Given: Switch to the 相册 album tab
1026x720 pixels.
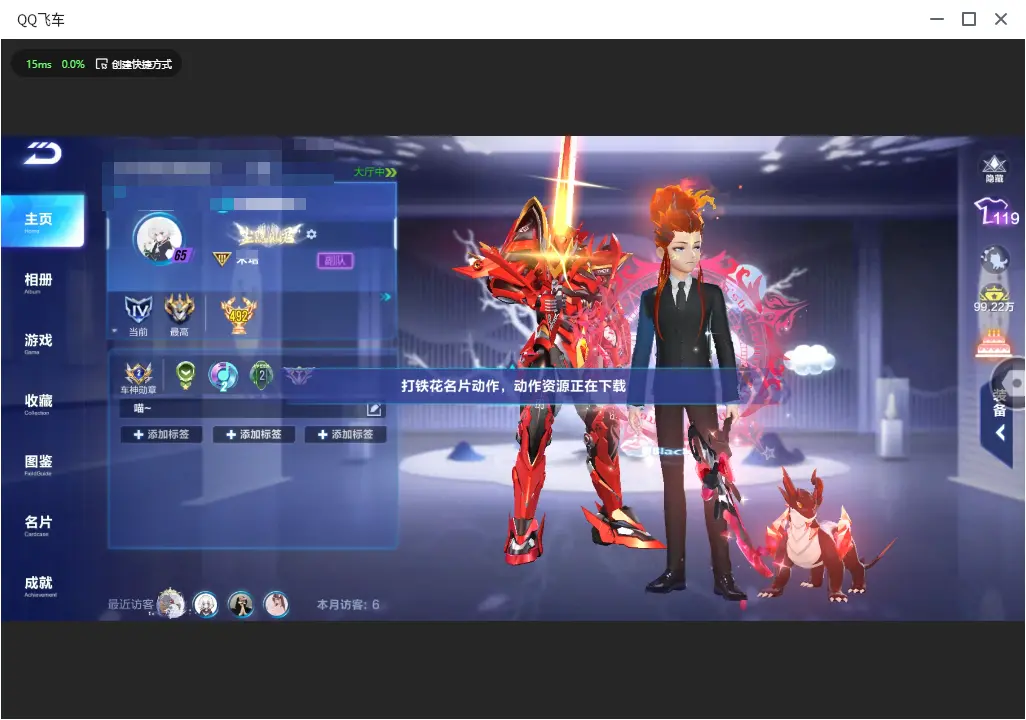Looking at the screenshot, I should pyautogui.click(x=39, y=282).
